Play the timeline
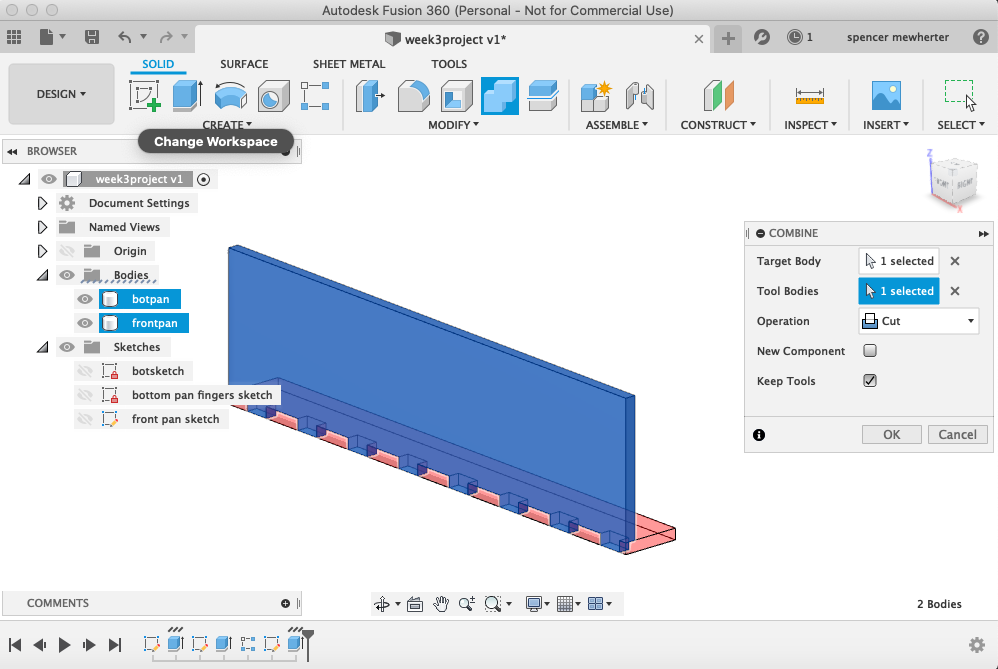 pyautogui.click(x=64, y=645)
